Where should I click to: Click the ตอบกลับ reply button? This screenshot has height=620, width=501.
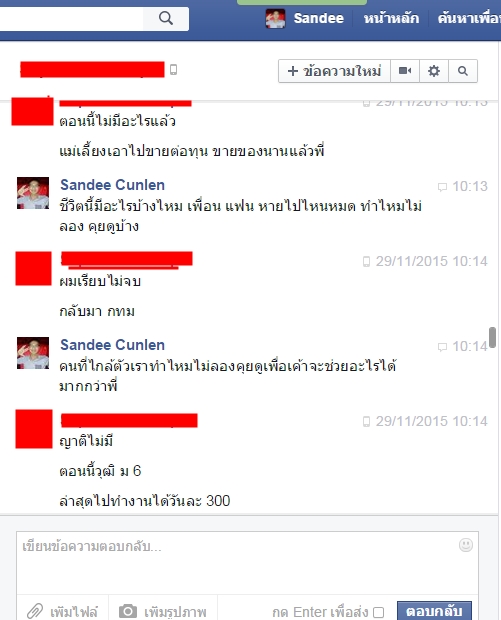click(434, 611)
